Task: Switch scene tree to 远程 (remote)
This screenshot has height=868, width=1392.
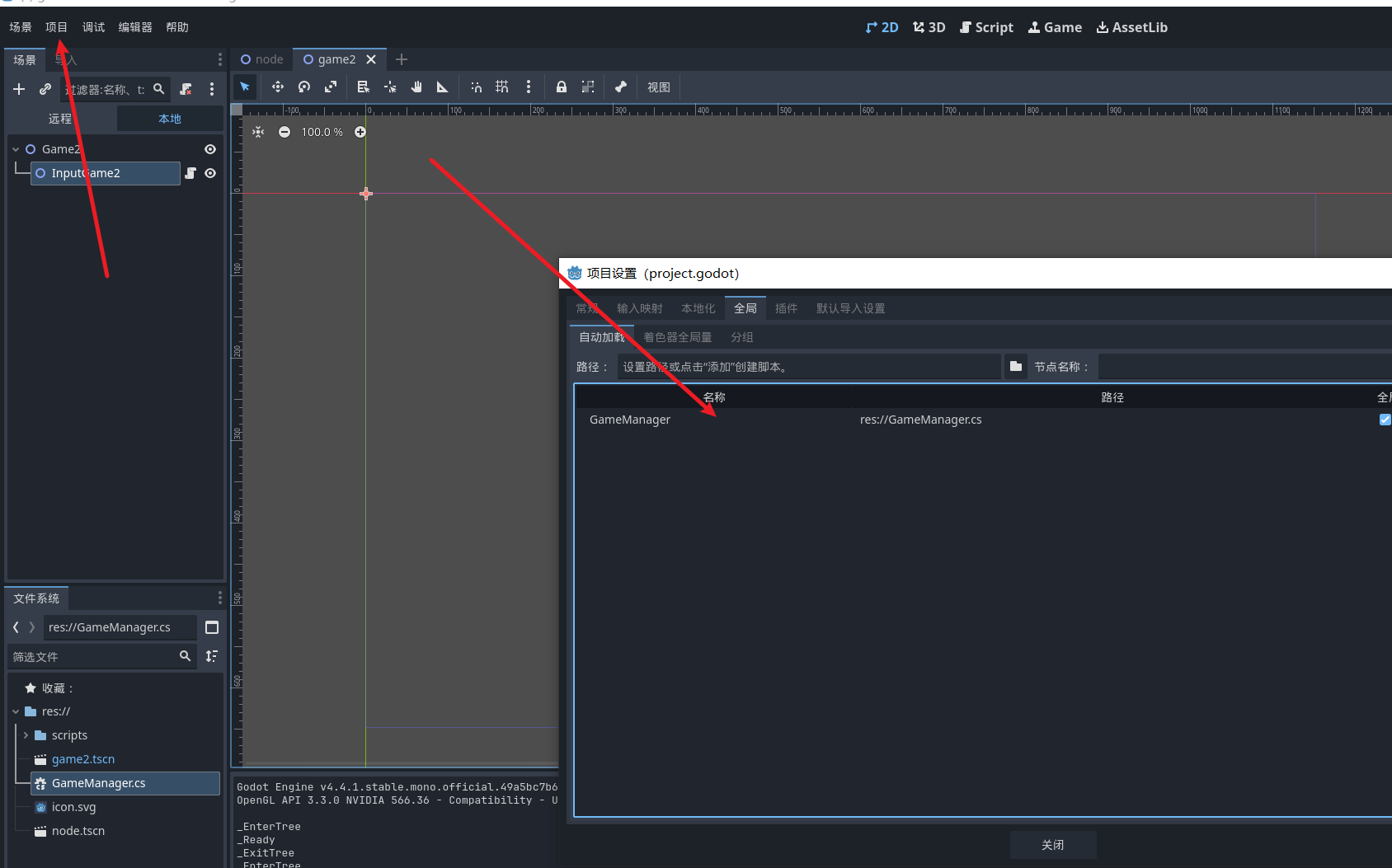Action: 60,119
